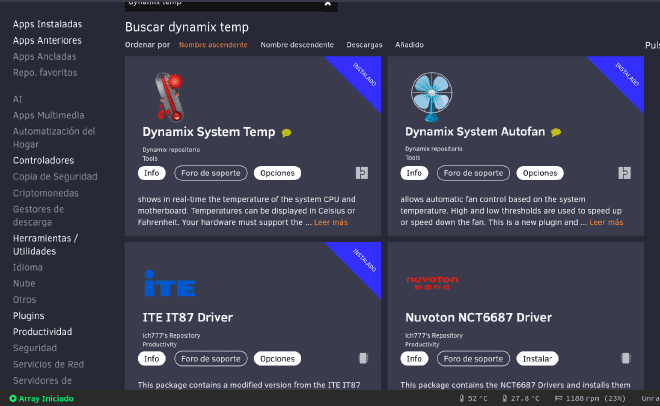The width and height of the screenshot is (660, 406).
Task: Open Foro de soporte for Nuvoton NCT6687 Driver
Action: point(474,358)
